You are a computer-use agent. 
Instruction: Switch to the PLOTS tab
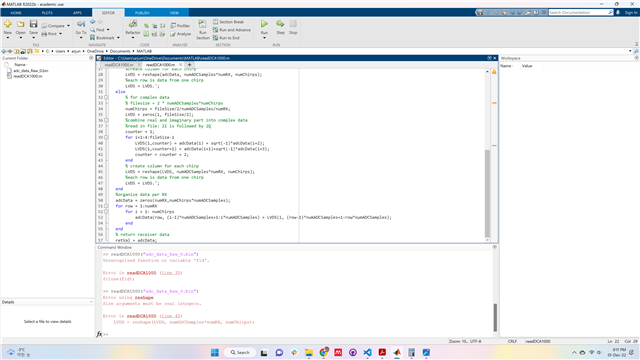(47, 13)
